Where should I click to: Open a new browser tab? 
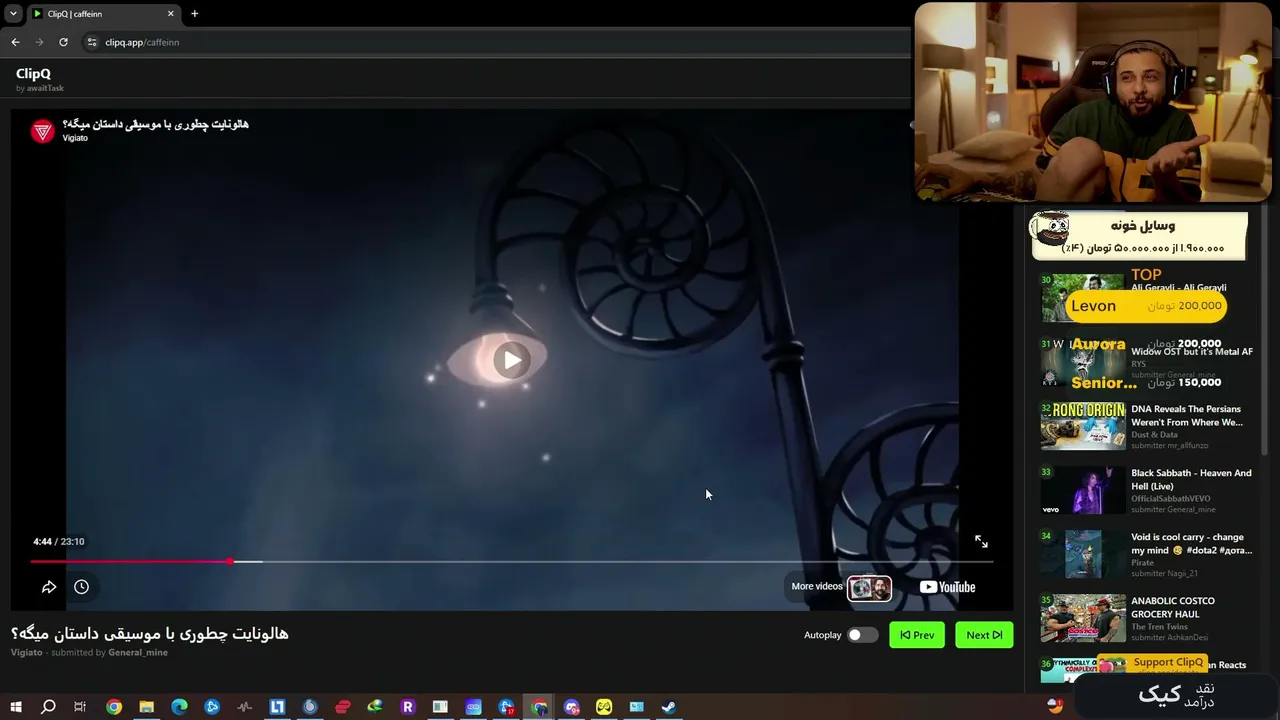194,14
